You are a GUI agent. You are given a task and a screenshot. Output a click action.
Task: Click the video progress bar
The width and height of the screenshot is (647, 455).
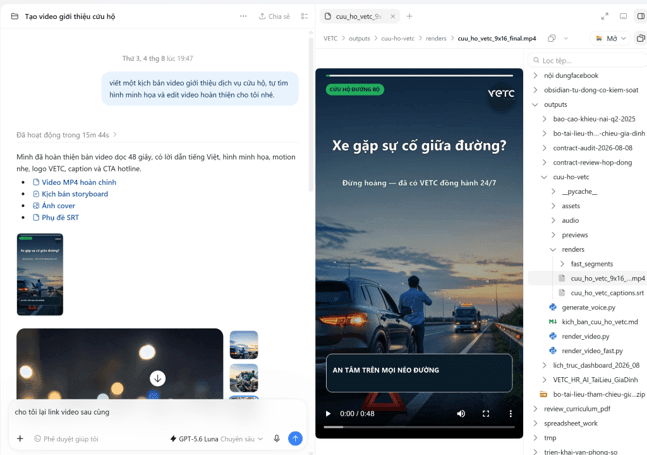click(x=419, y=427)
